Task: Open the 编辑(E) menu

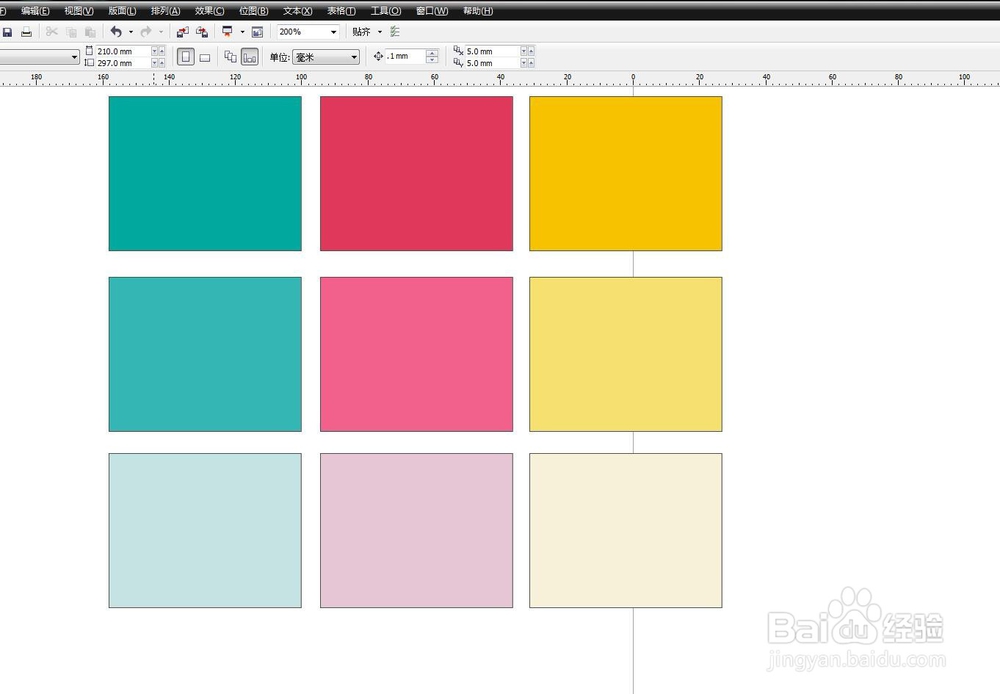Action: (35, 11)
